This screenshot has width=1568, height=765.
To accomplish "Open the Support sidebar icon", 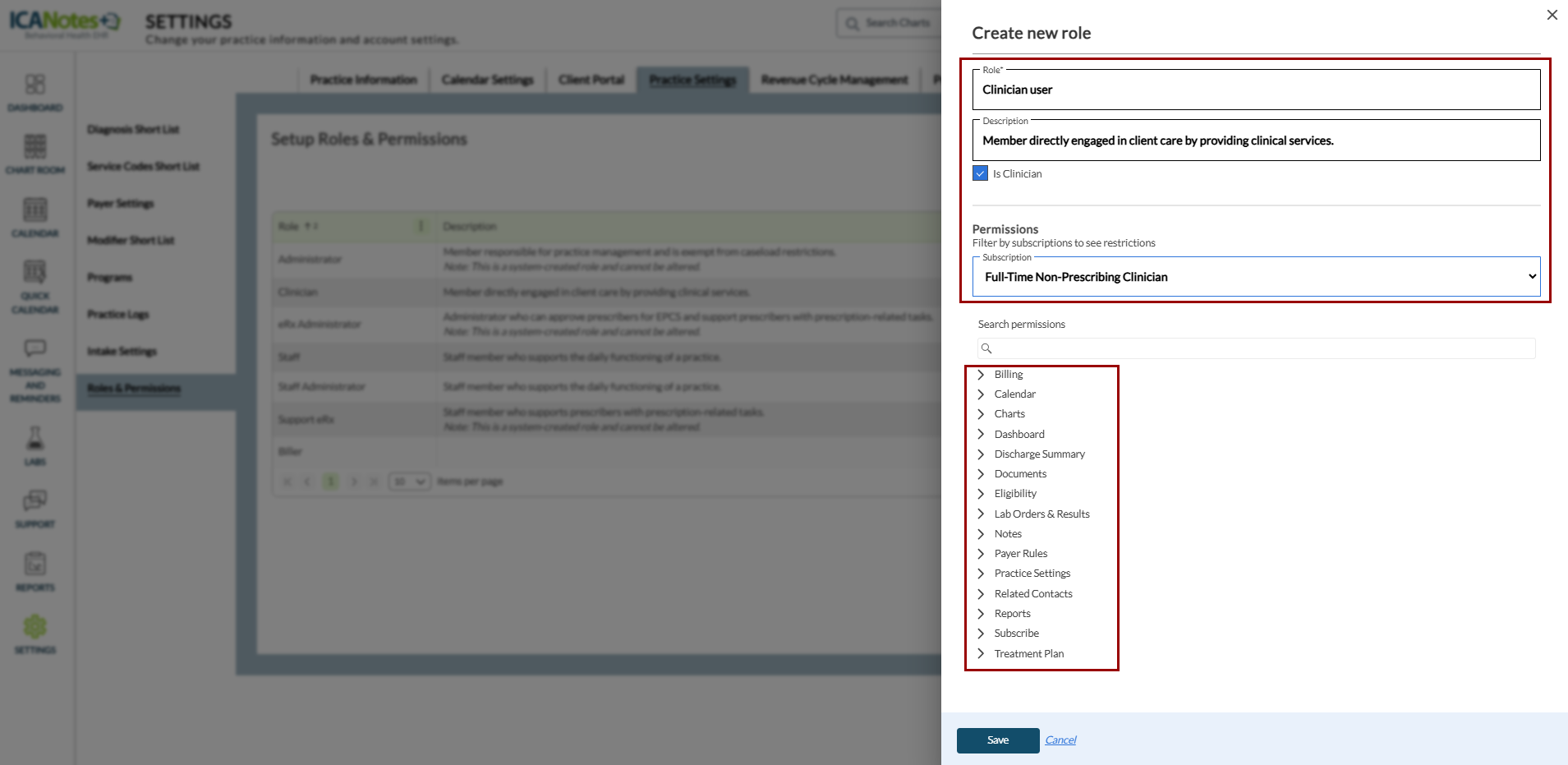I will (35, 509).
